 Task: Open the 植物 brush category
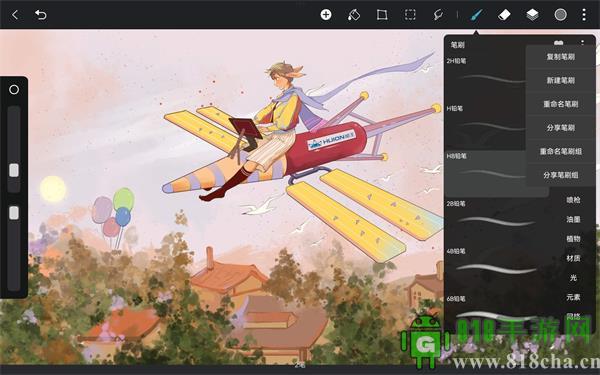[573, 239]
